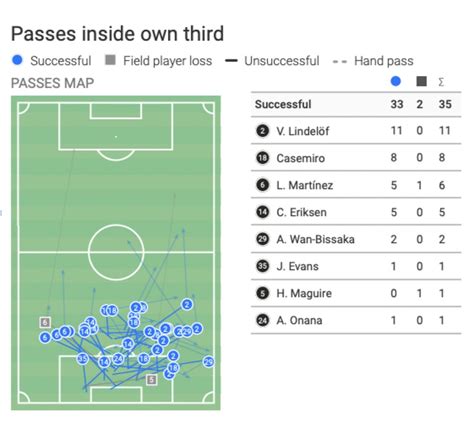Click Casemiro's number 18 badge in table

click(x=262, y=158)
